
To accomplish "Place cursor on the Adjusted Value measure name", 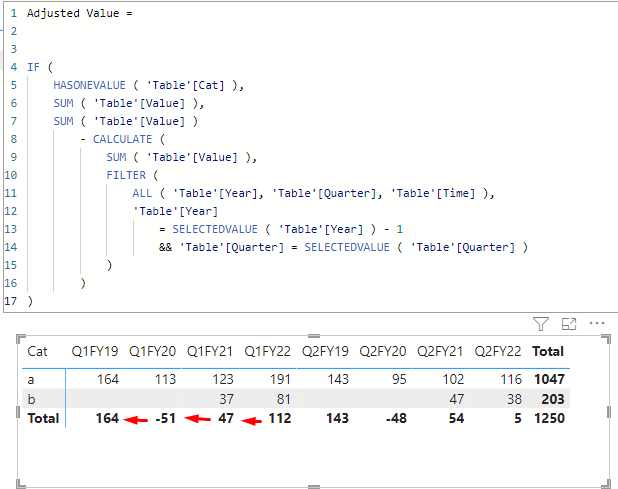I will [73, 13].
